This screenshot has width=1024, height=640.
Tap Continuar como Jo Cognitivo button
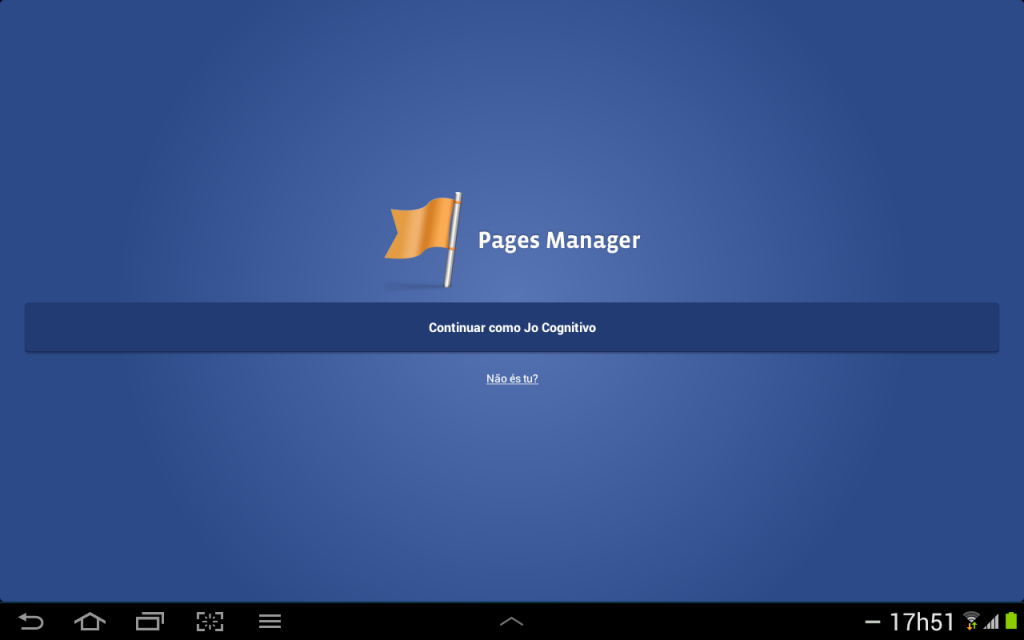tap(512, 327)
